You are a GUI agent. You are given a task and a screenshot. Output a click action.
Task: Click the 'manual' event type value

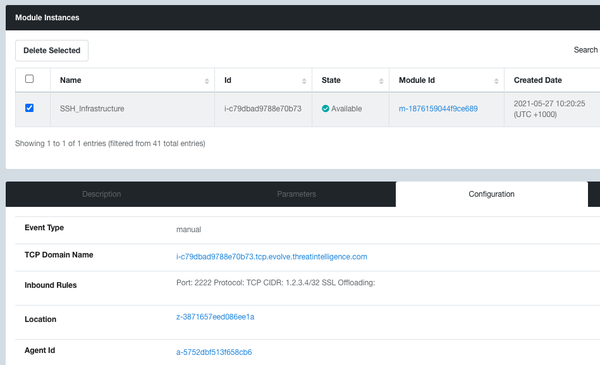[x=189, y=230]
